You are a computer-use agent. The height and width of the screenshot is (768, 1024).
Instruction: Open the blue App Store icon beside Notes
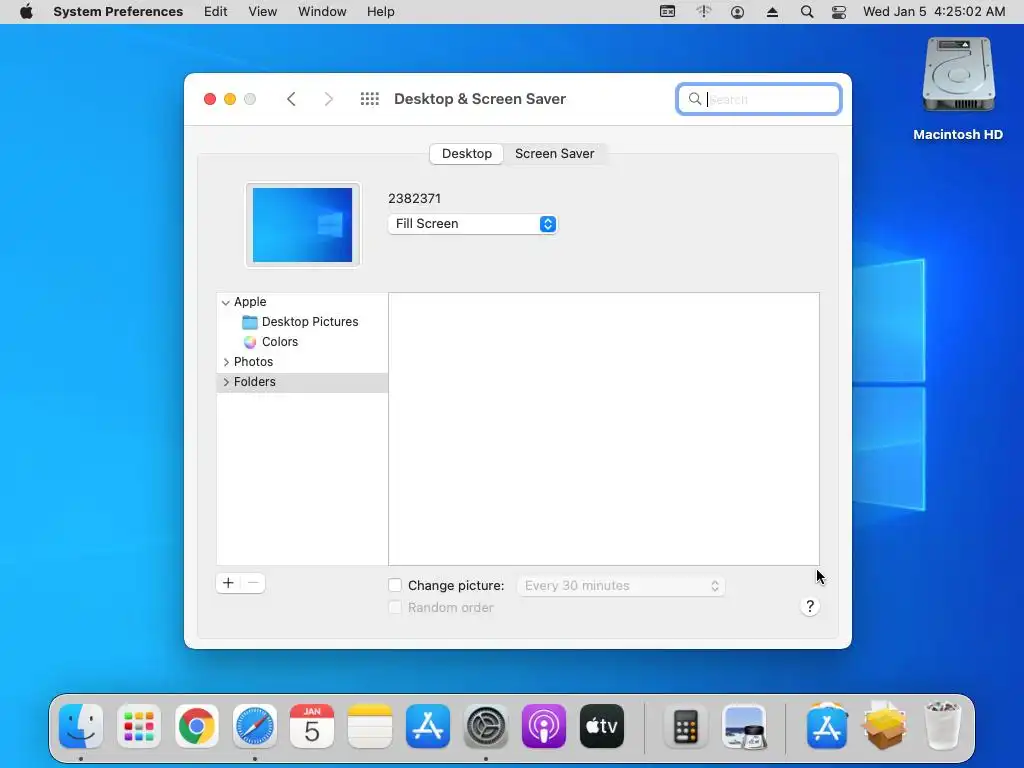428,726
